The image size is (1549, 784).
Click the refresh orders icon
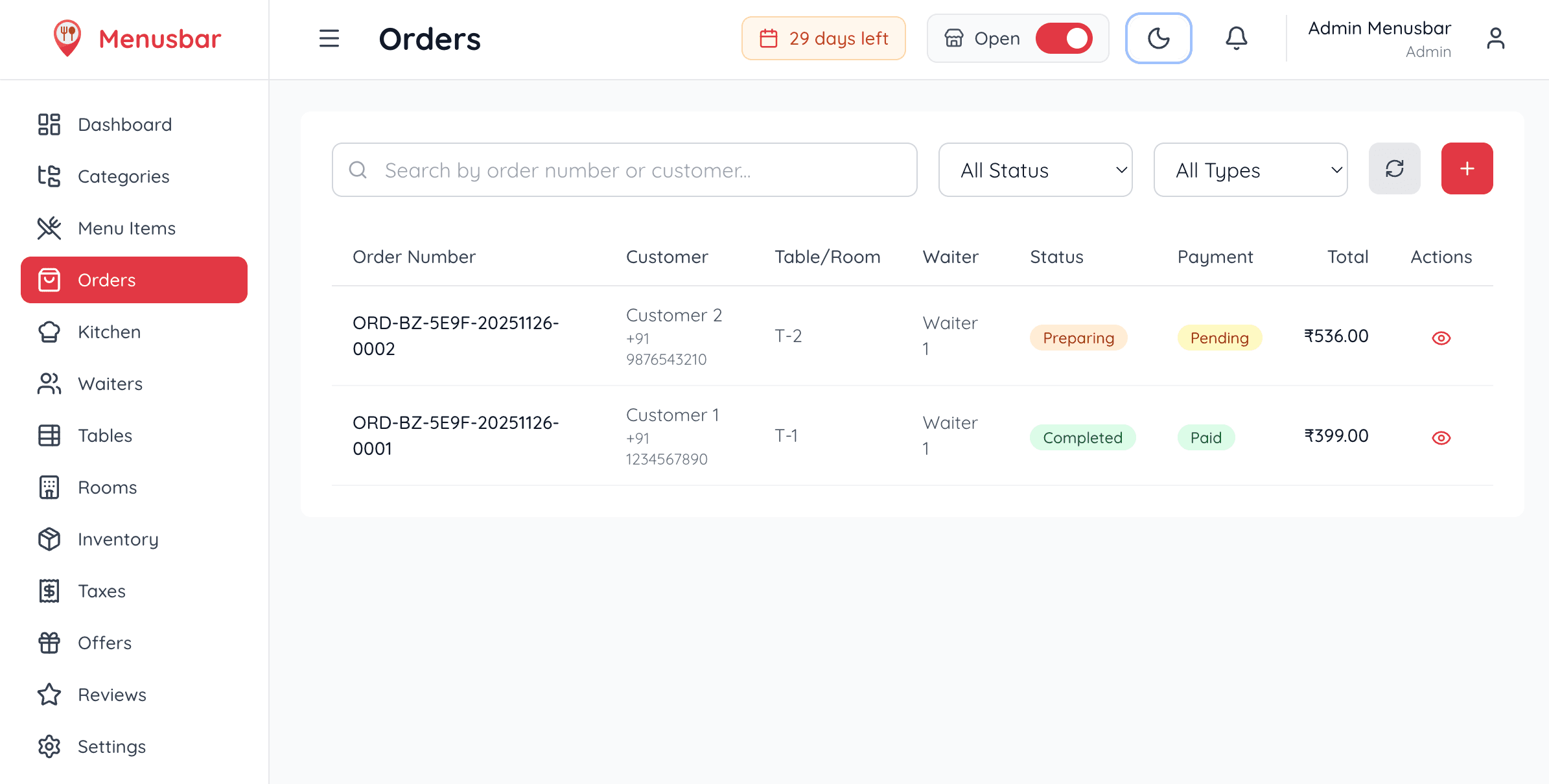click(1395, 169)
